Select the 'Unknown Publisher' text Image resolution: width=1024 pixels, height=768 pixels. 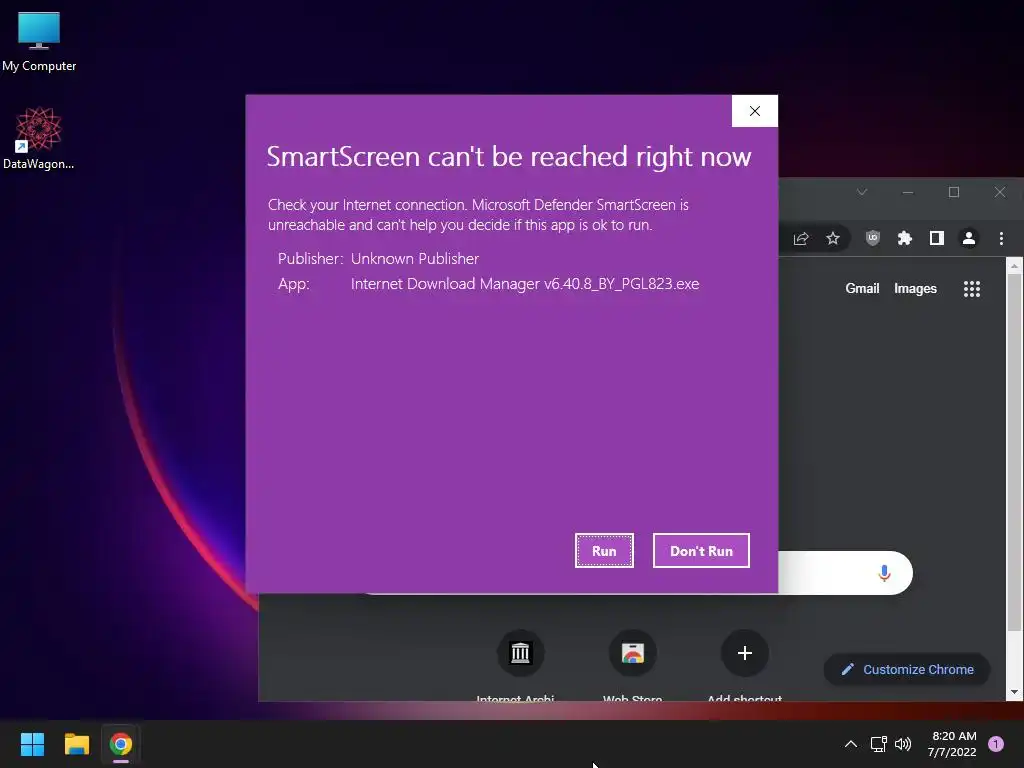pos(415,259)
